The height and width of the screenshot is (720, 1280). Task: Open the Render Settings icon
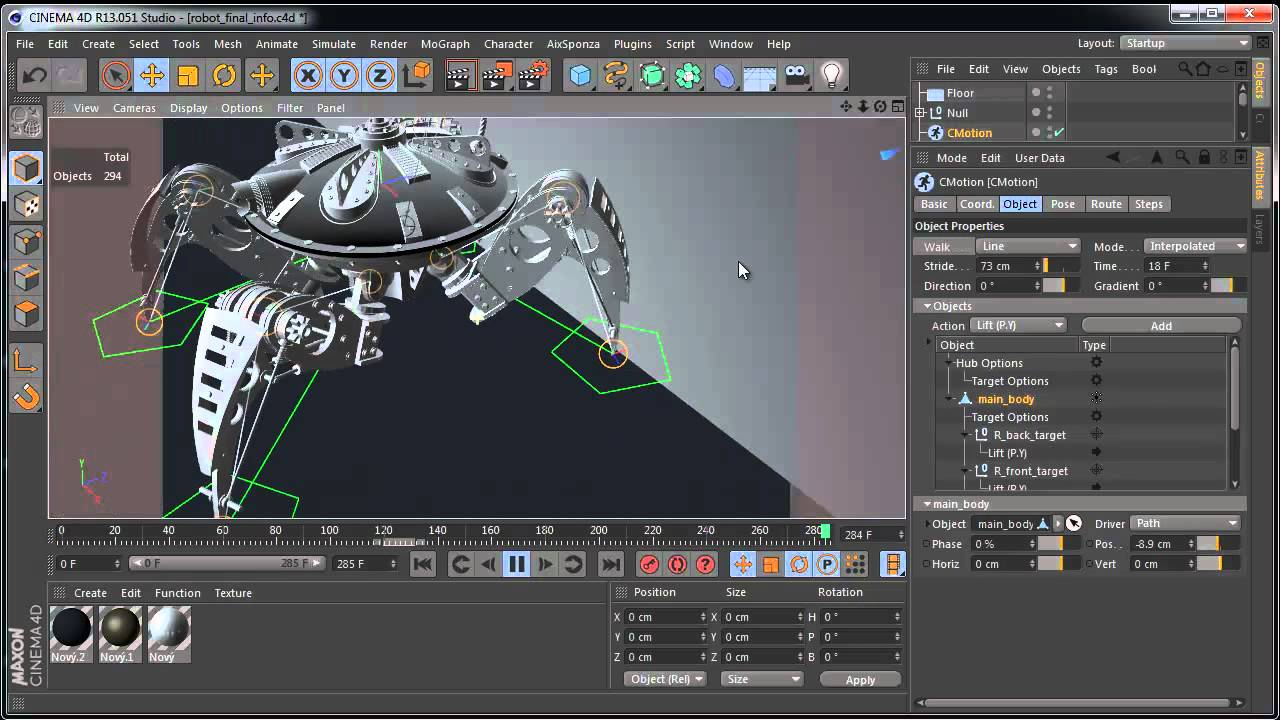pyautogui.click(x=534, y=75)
